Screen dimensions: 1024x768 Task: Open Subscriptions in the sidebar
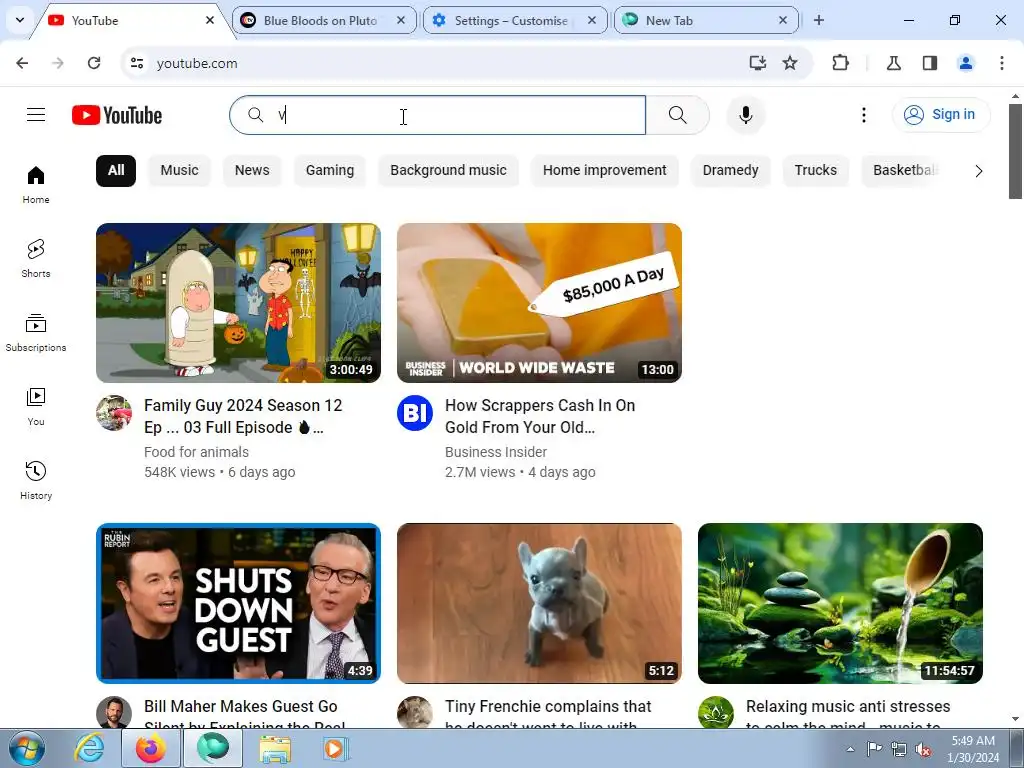pos(36,332)
